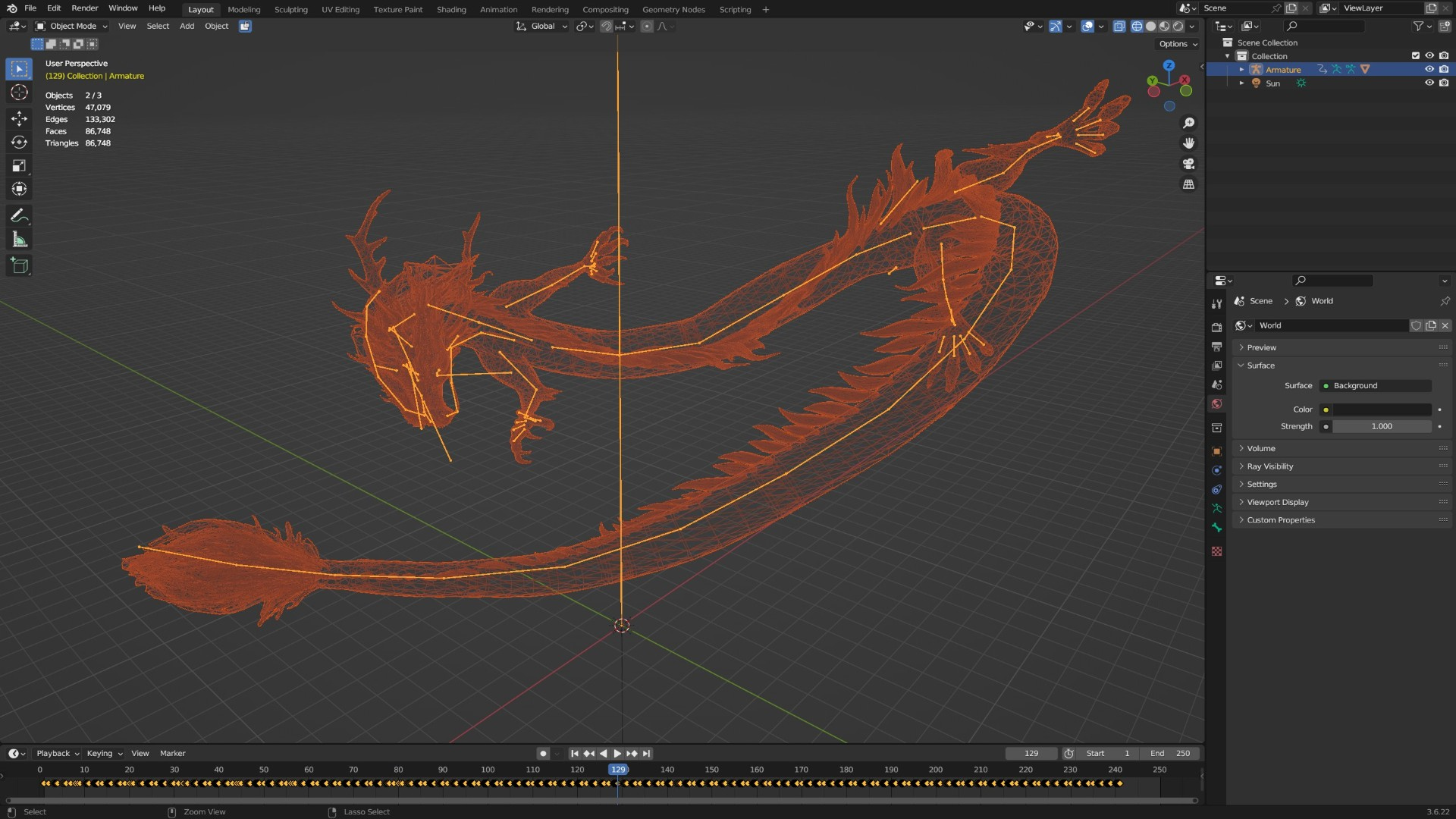The image size is (1456, 819).
Task: Open the Object Data armature tab
Action: coord(1216,509)
